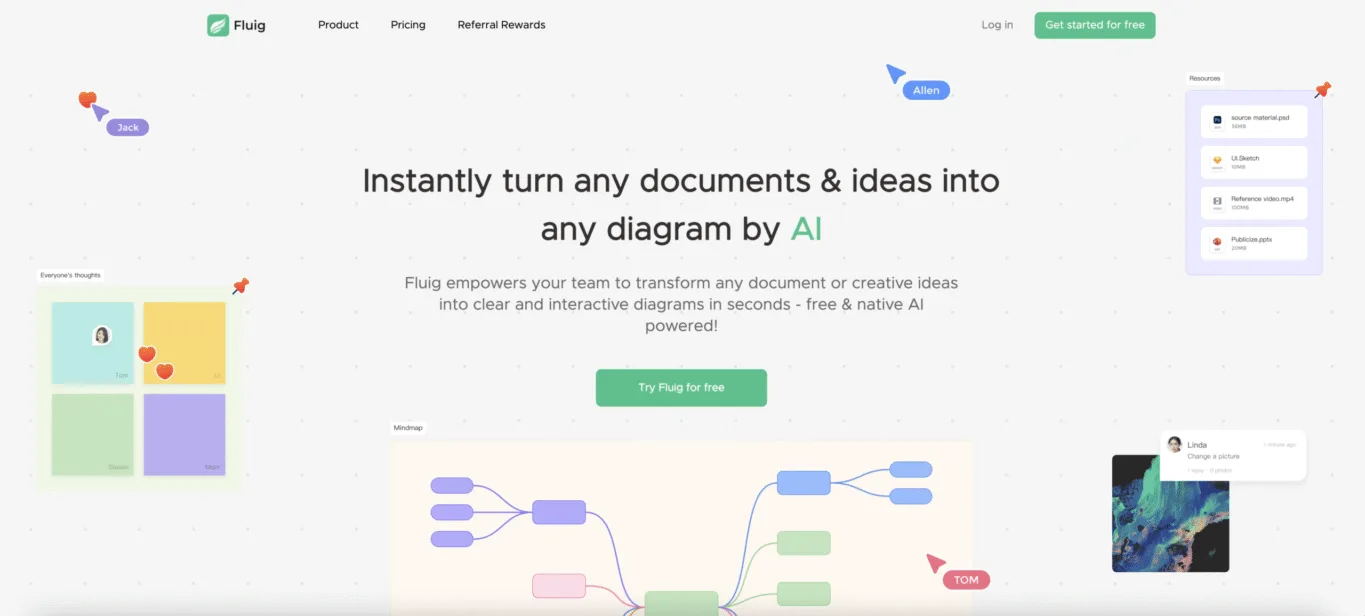Viewport: 1365px width, 616px height.
Task: Open the Pricing page
Action: tap(408, 25)
